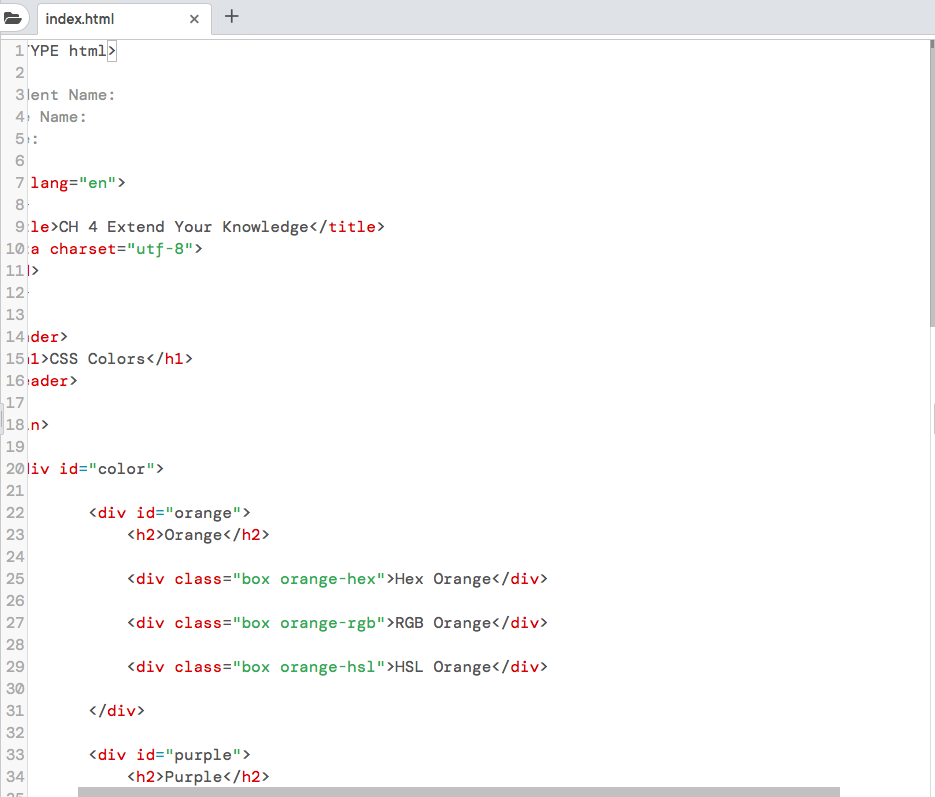The image size is (935, 797).
Task: Click the closing div tag on line 31
Action: pos(118,710)
